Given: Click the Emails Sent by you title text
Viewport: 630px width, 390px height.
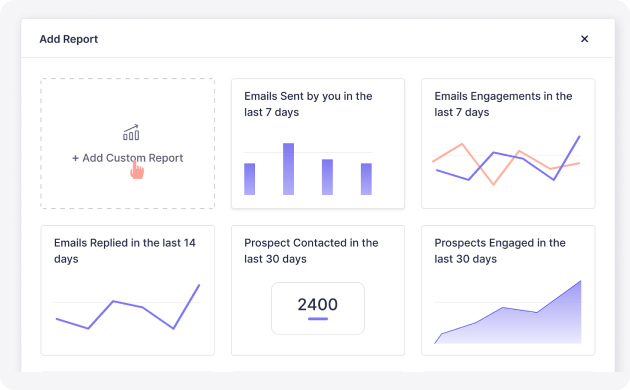Looking at the screenshot, I should click(x=308, y=104).
